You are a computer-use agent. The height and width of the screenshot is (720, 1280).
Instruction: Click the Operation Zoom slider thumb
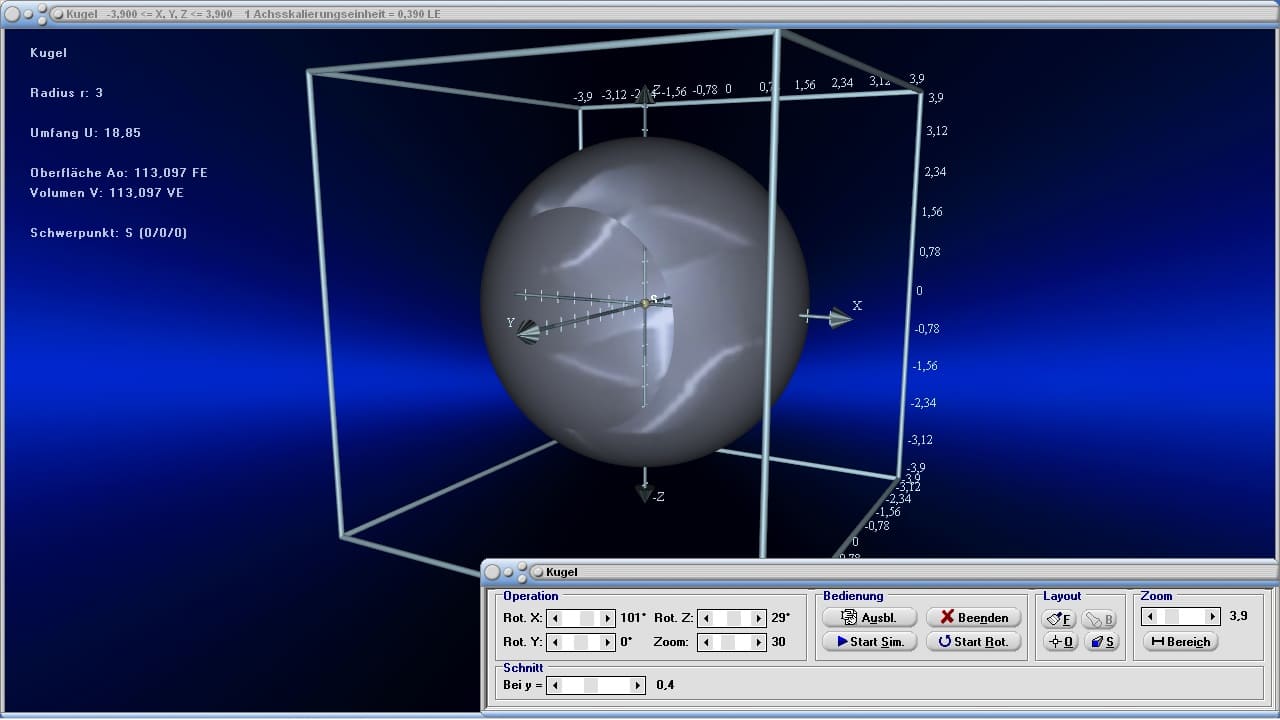(728, 642)
